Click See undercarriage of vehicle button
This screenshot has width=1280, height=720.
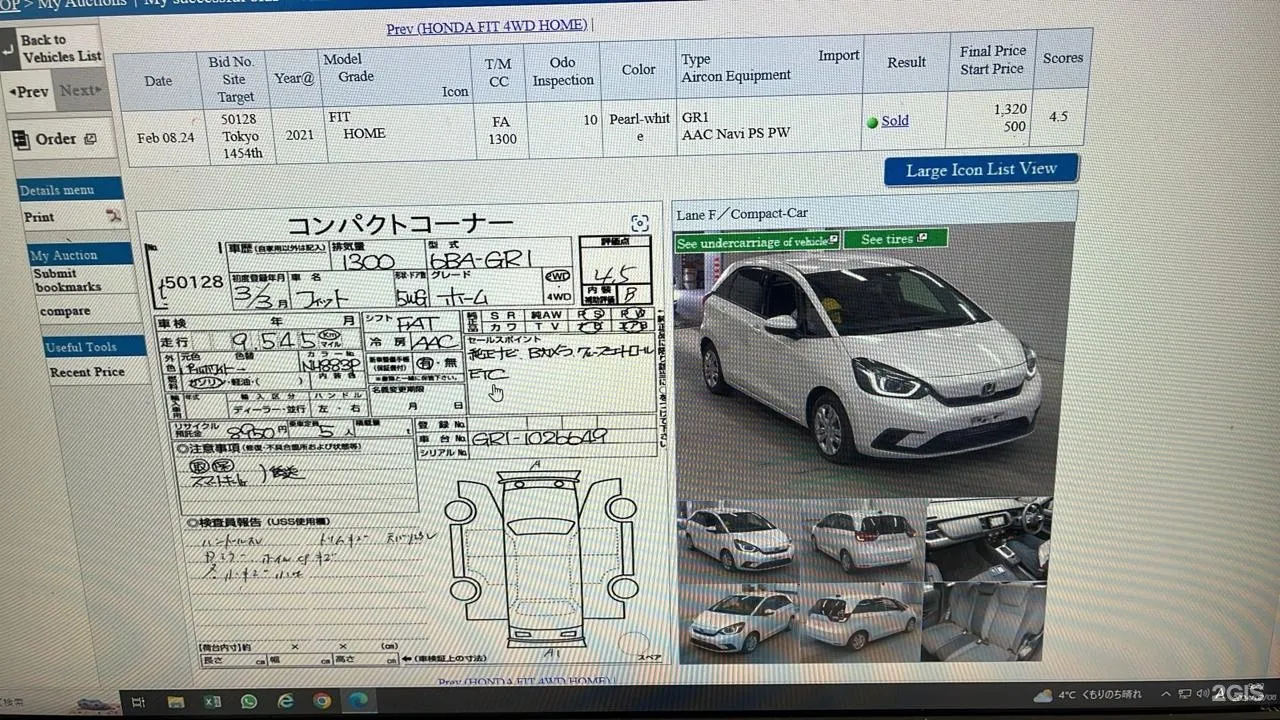point(756,242)
